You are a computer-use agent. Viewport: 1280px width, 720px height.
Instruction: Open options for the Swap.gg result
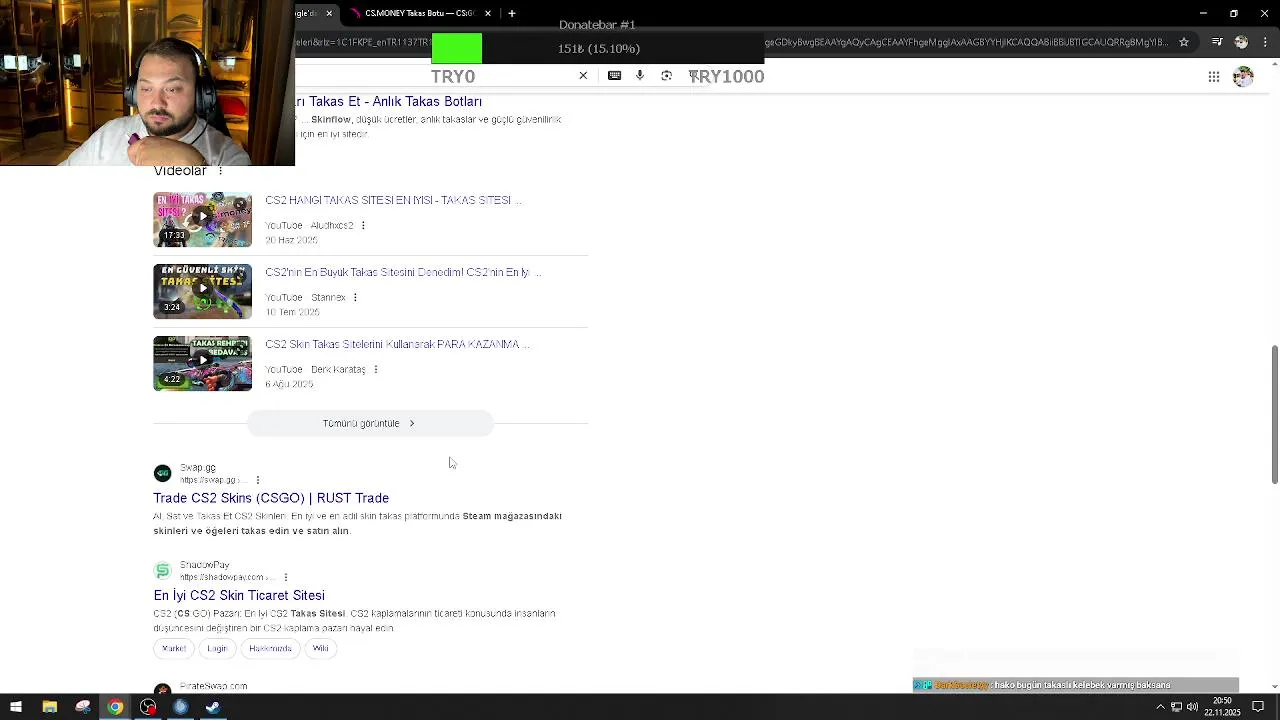258,480
